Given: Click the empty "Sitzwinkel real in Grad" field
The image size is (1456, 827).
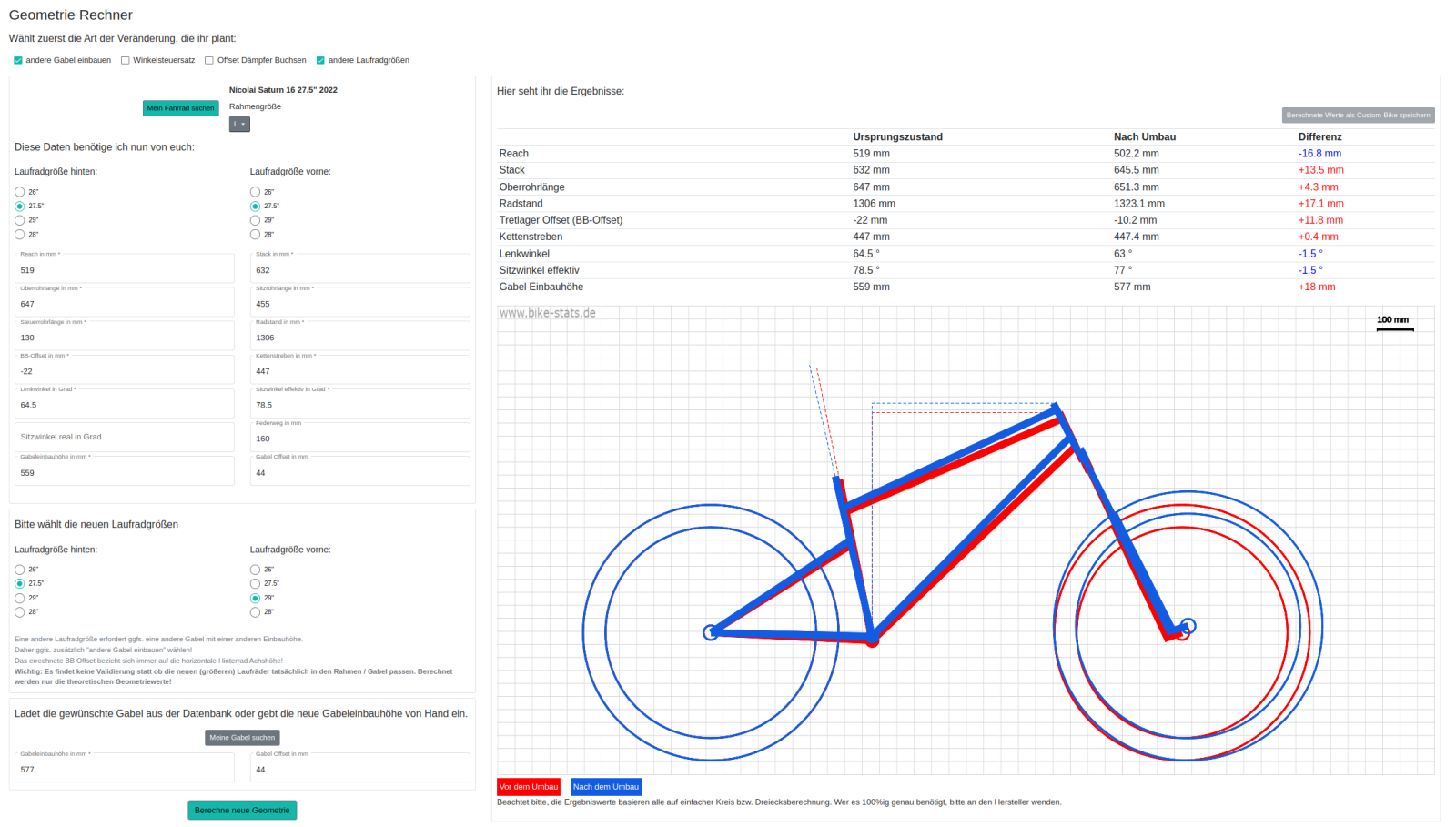Looking at the screenshot, I should click(x=125, y=438).
